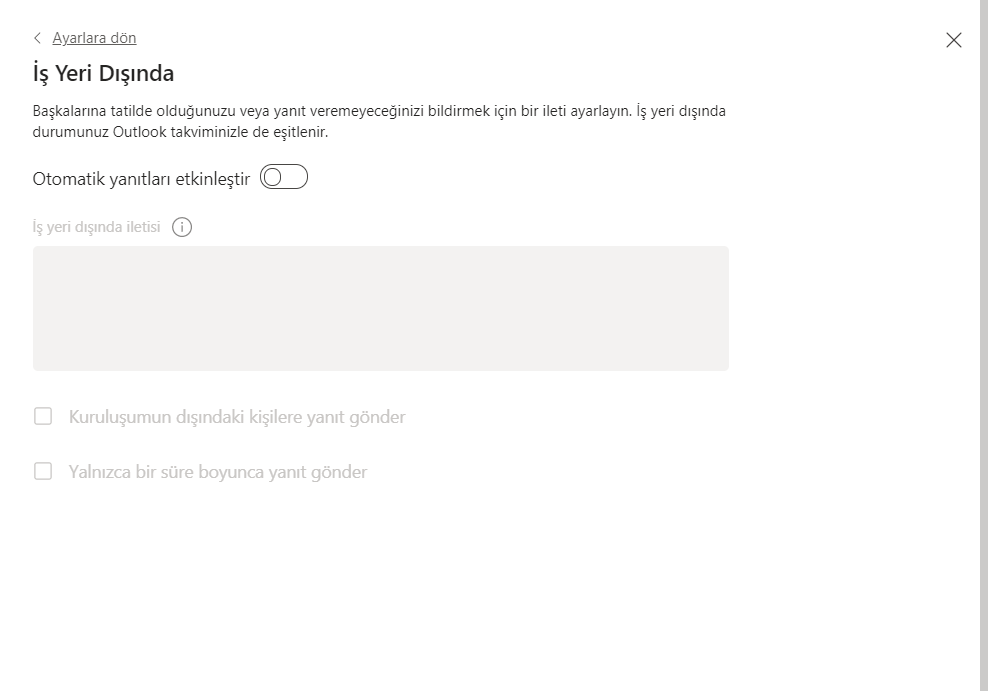Click "Kuruluşumun dışındaki kişilere yanıt gönder" label text
Image resolution: width=989 pixels, height=691 pixels.
237,417
